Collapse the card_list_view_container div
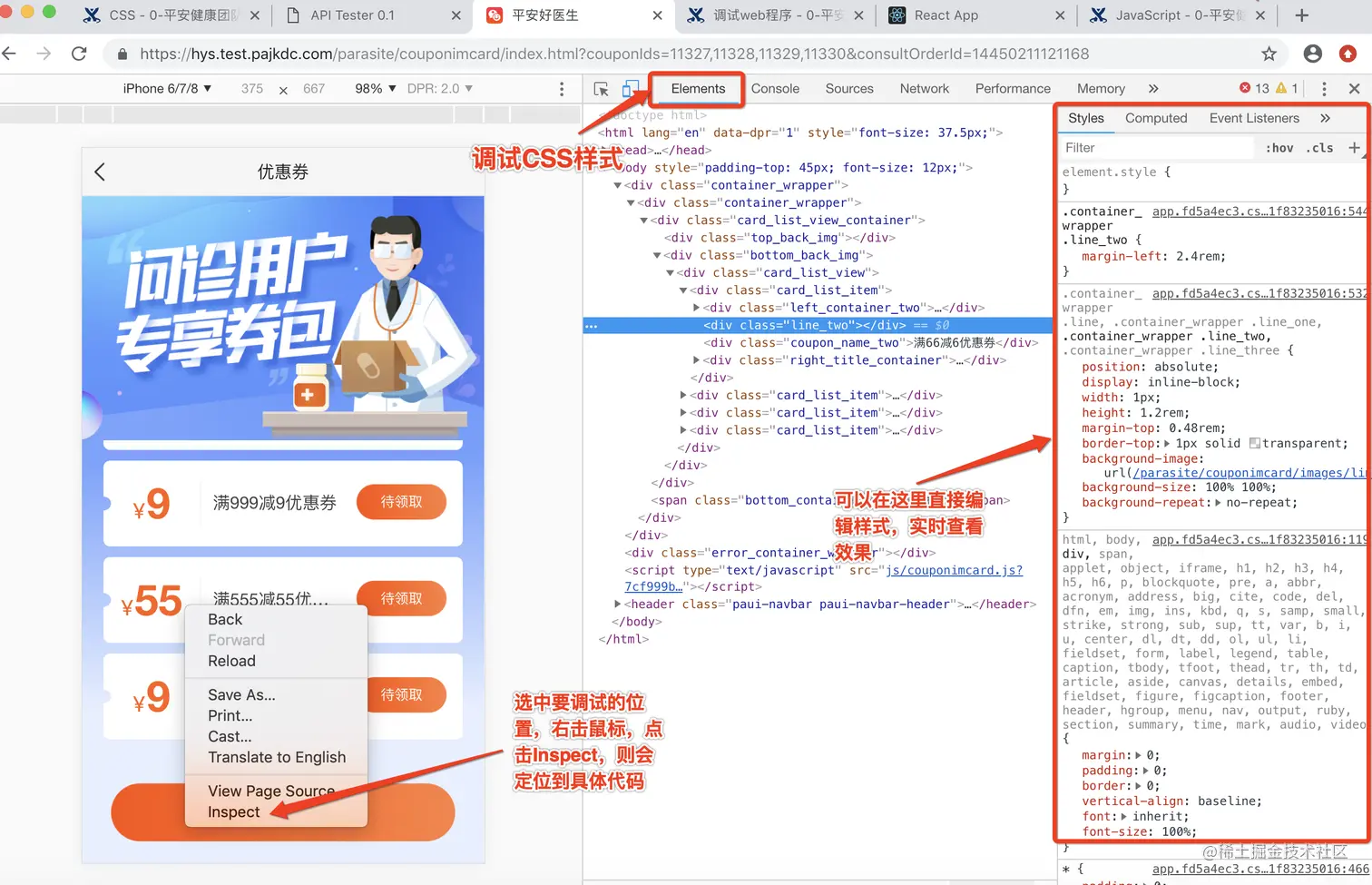 [644, 221]
